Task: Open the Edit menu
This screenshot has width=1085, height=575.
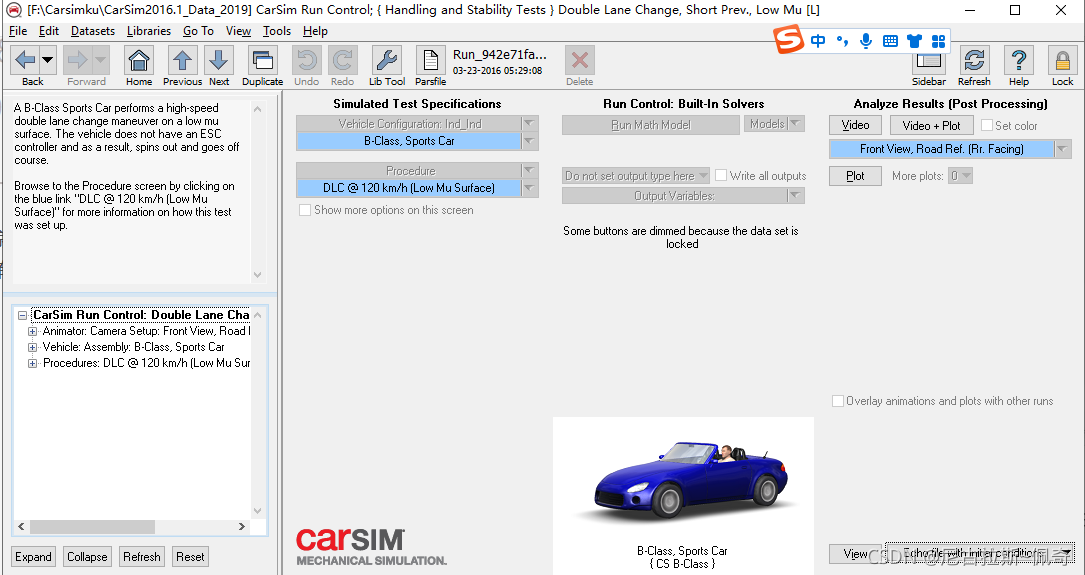Action: click(48, 31)
